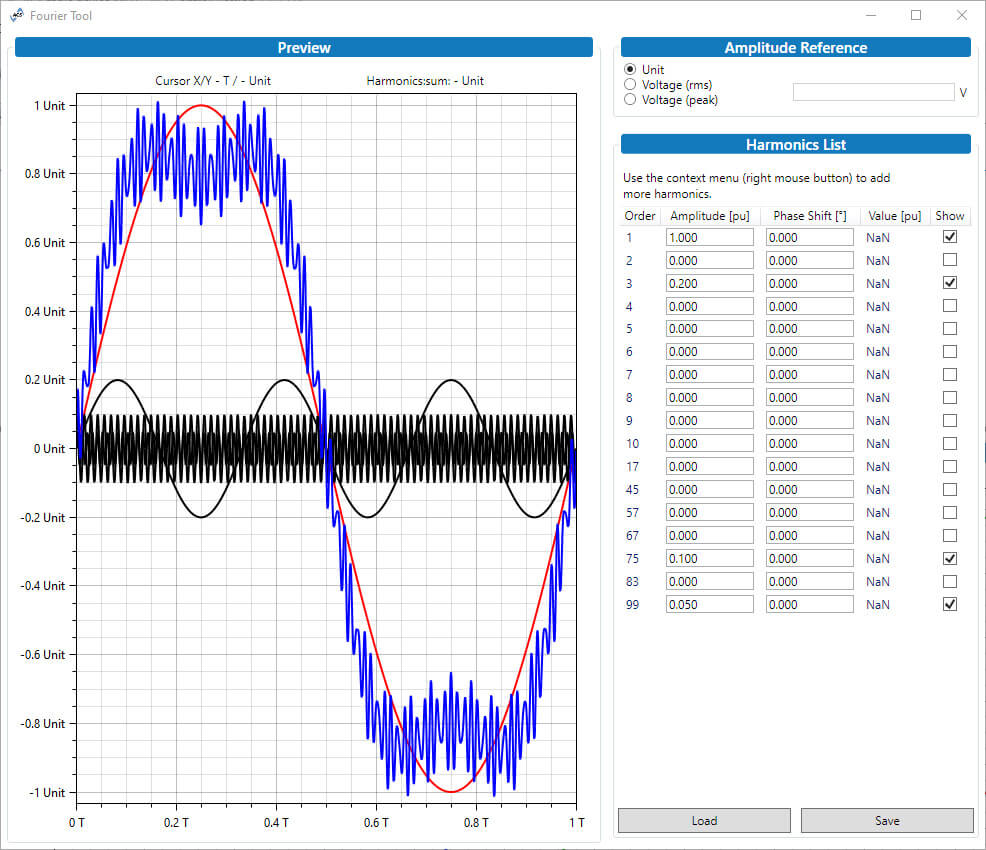The width and height of the screenshot is (986, 850).
Task: Click amplitude field of harmonic order 1
Action: coord(709,237)
